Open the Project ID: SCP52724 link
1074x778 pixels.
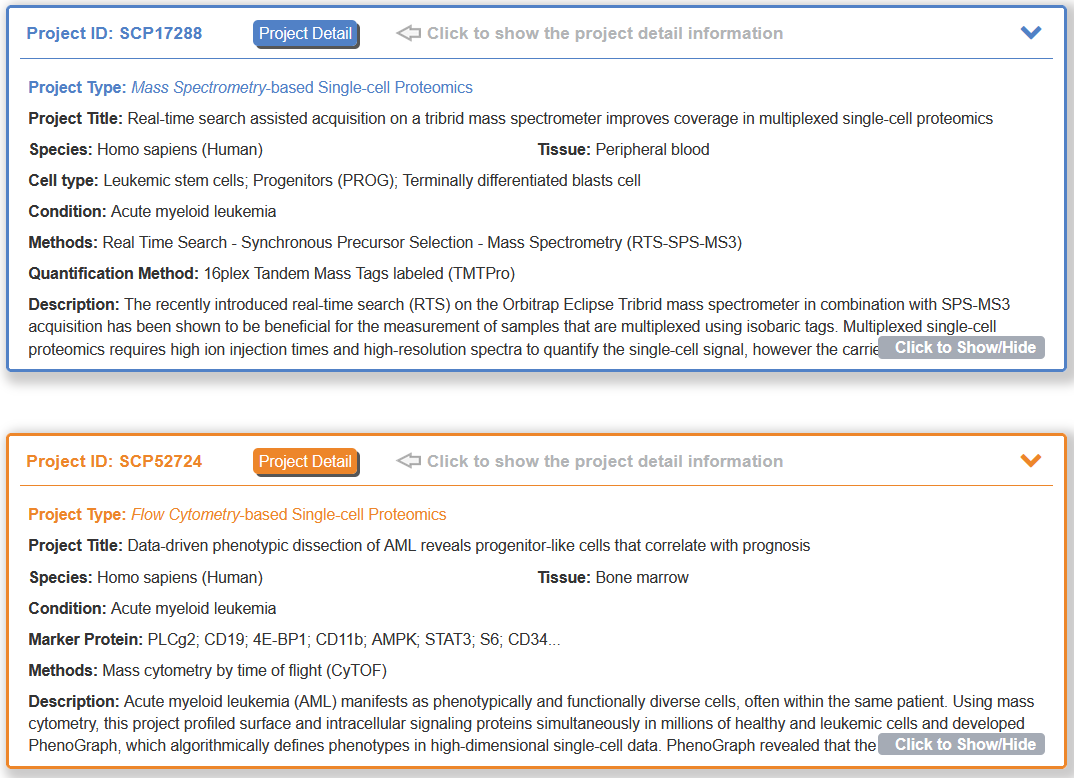114,462
